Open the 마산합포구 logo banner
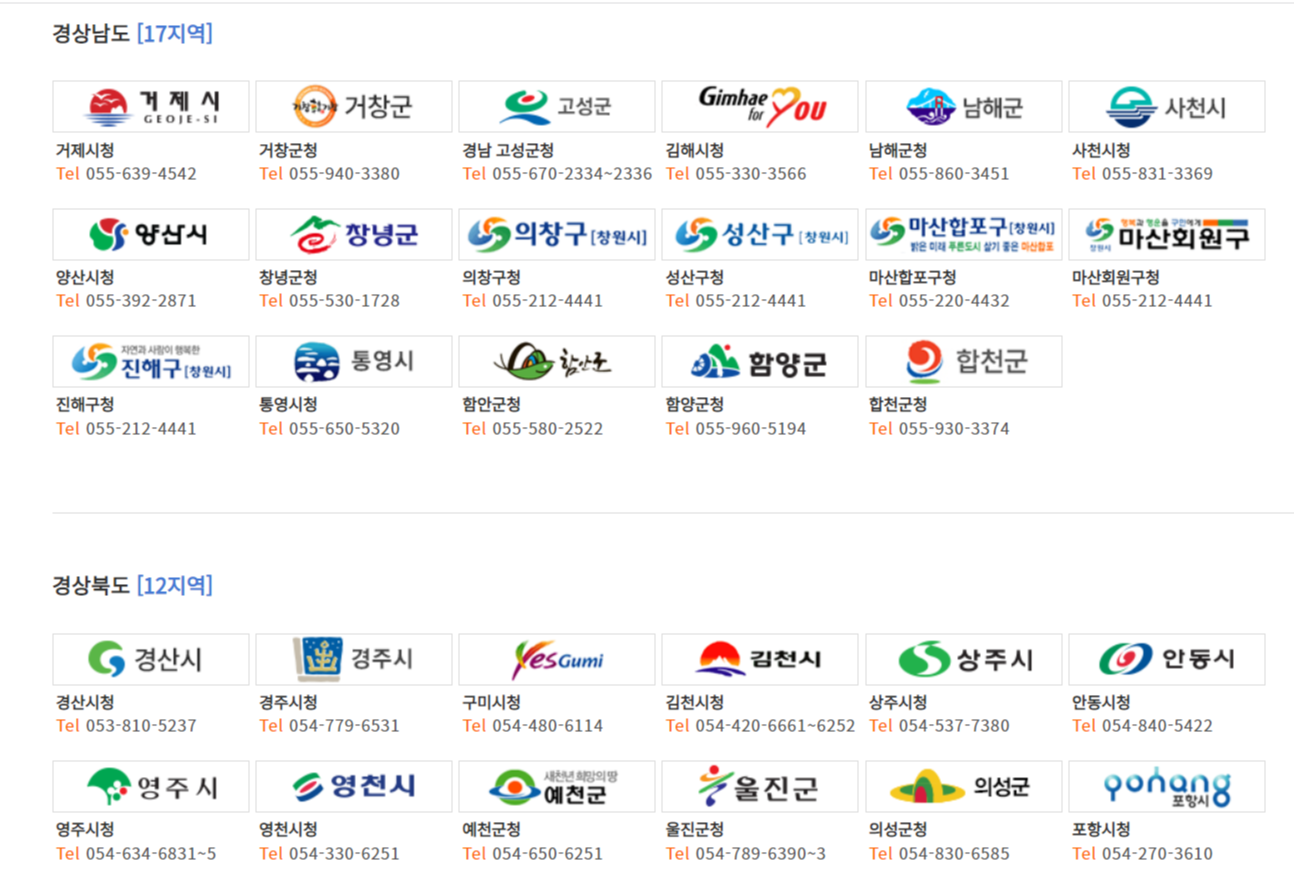Image resolution: width=1294 pixels, height=893 pixels. click(964, 235)
